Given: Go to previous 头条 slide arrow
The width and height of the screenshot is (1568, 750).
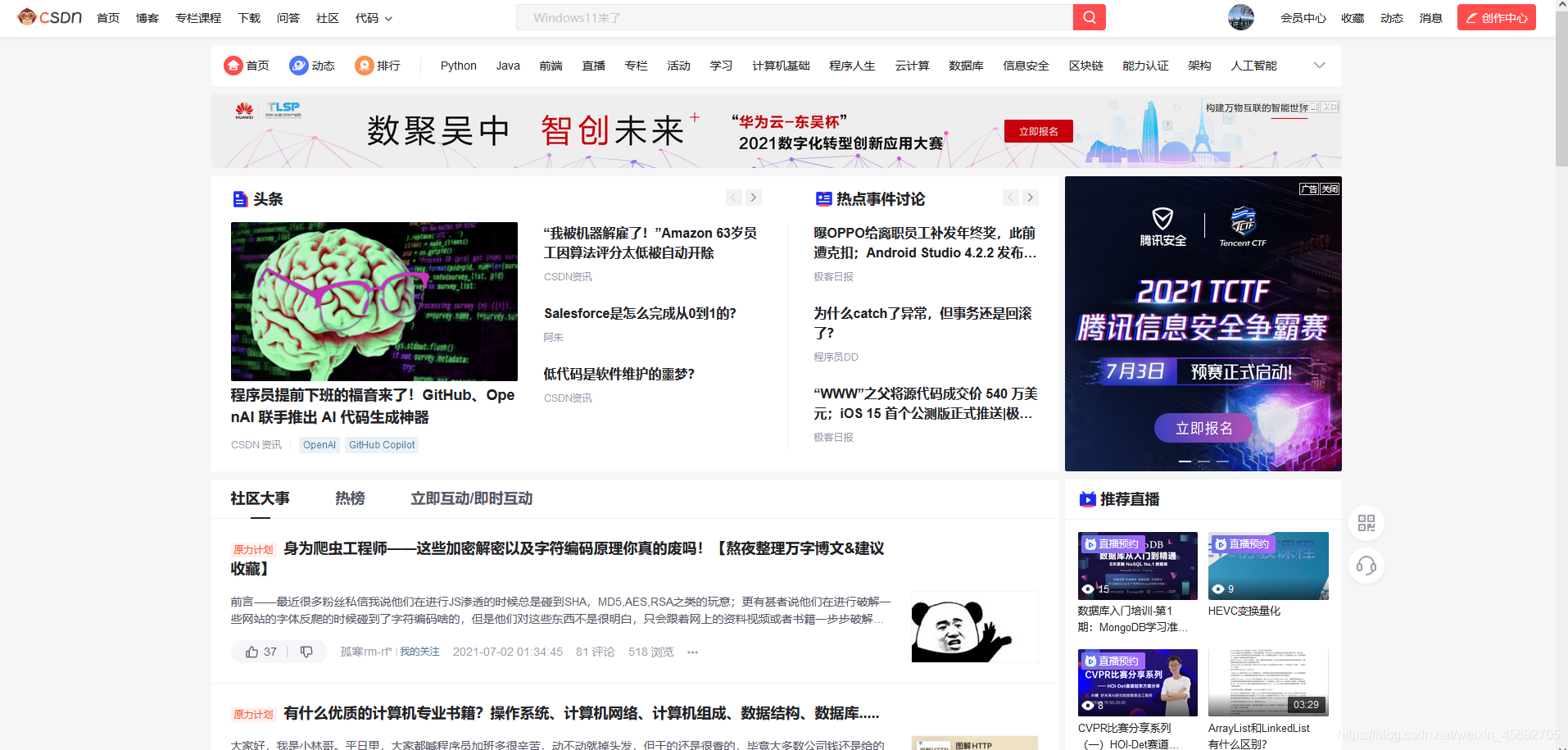Looking at the screenshot, I should pyautogui.click(x=734, y=198).
